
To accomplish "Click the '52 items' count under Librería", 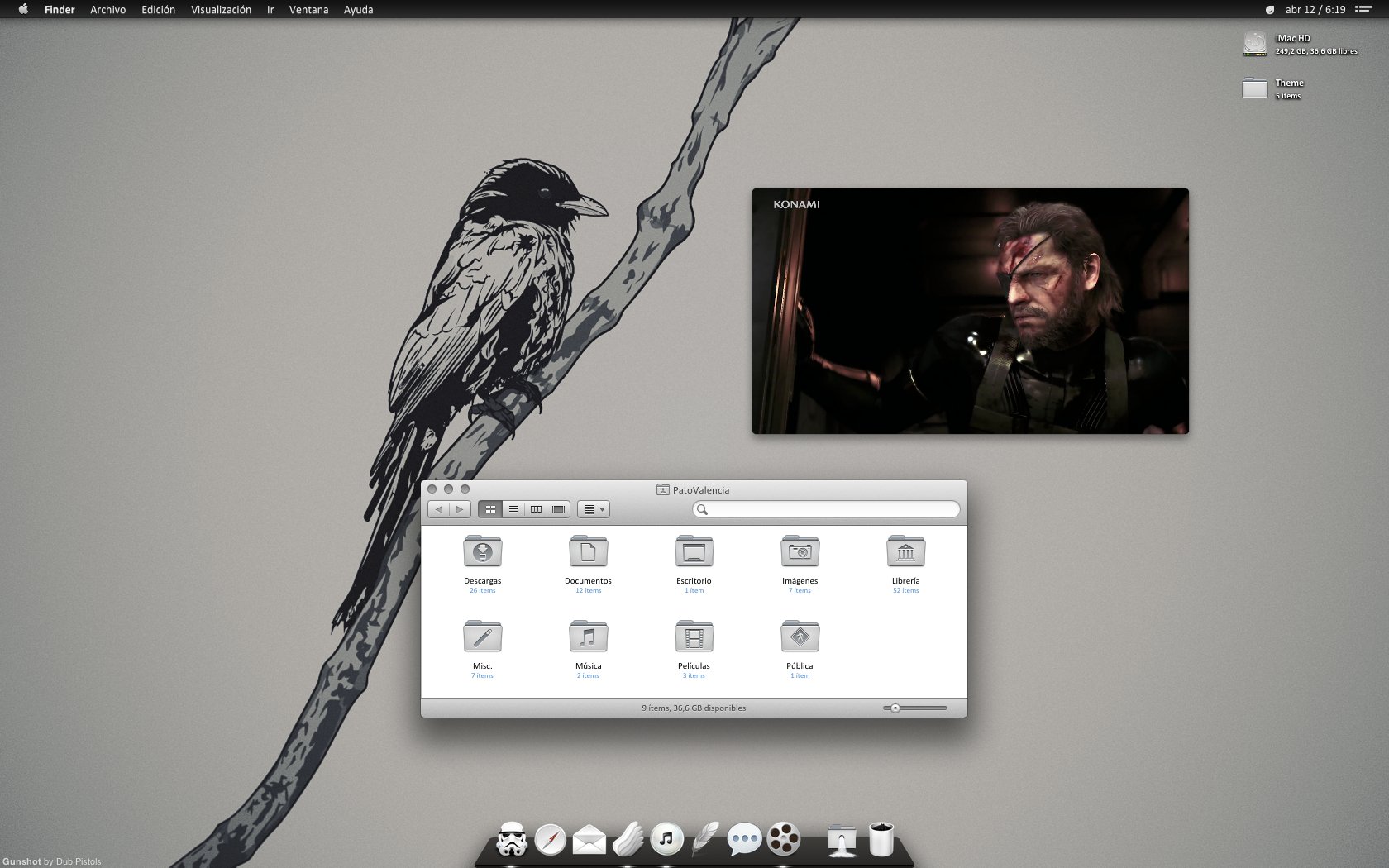I will (x=906, y=590).
